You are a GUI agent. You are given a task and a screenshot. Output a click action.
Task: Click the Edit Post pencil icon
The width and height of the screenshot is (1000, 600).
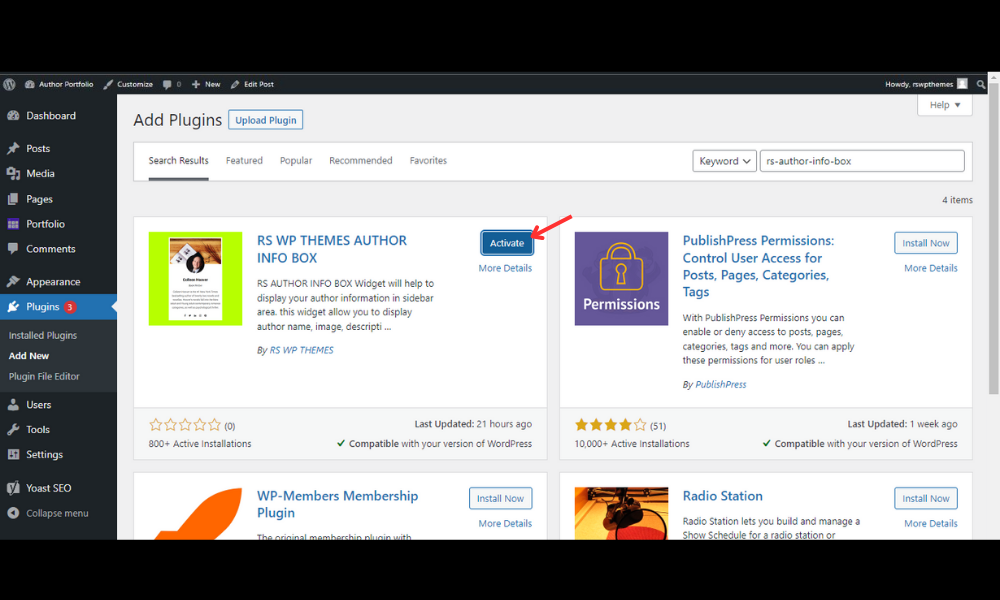click(235, 84)
